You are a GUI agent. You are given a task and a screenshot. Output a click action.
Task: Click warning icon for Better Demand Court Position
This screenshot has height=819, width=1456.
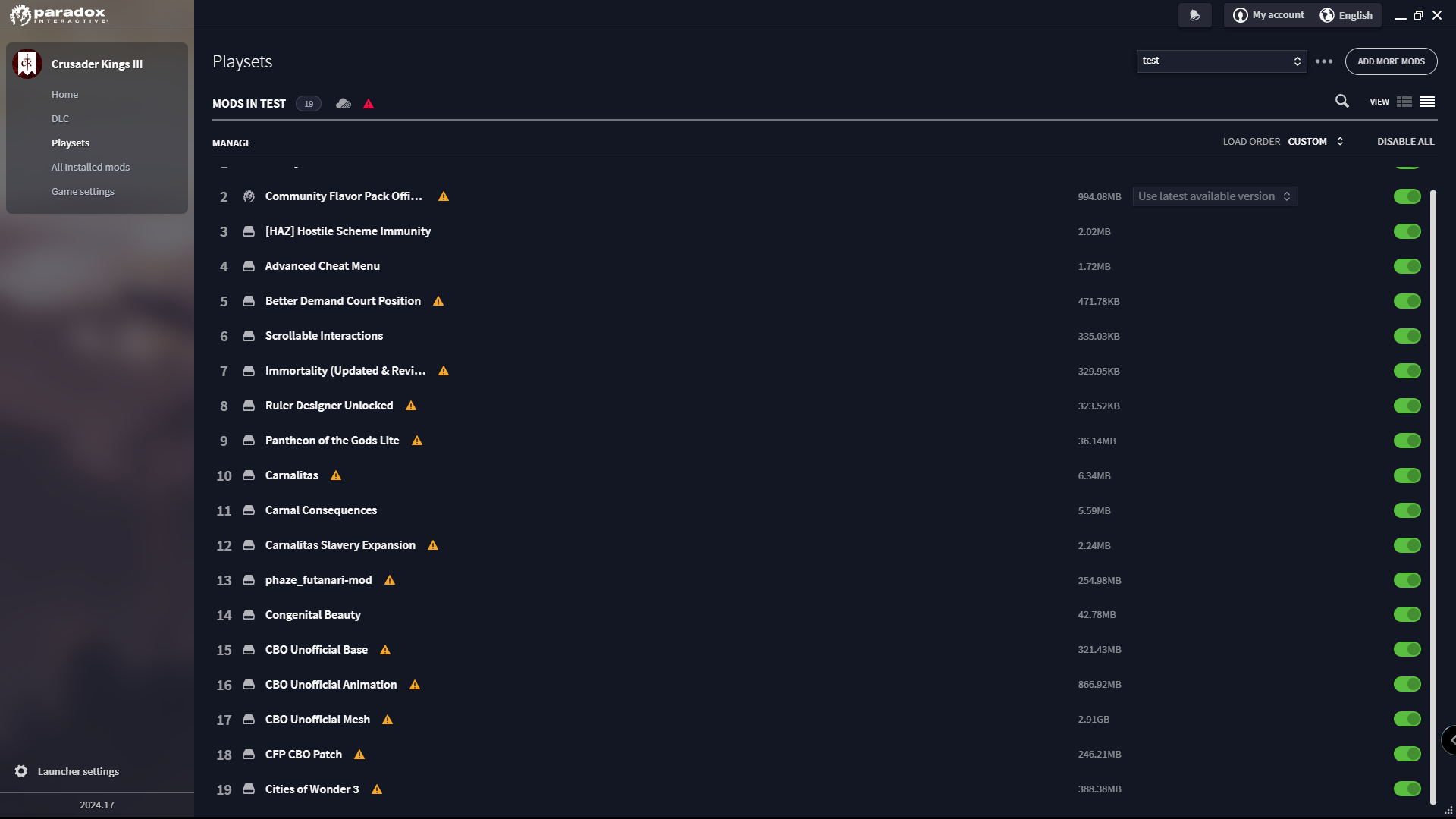(438, 301)
